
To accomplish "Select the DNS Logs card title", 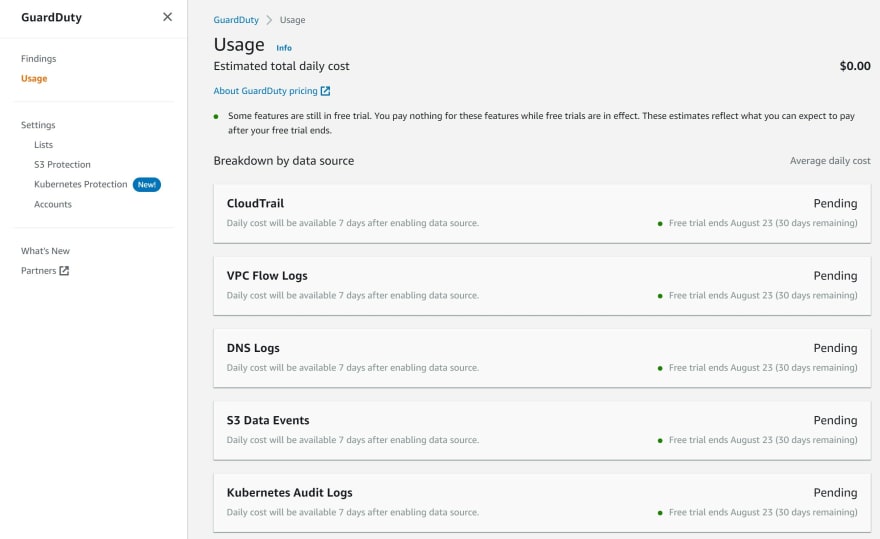I will tap(253, 348).
